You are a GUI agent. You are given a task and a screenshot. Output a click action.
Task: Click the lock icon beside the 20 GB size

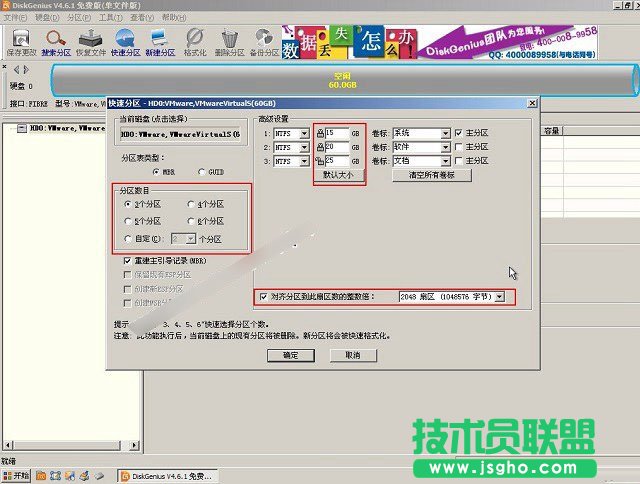click(320, 147)
